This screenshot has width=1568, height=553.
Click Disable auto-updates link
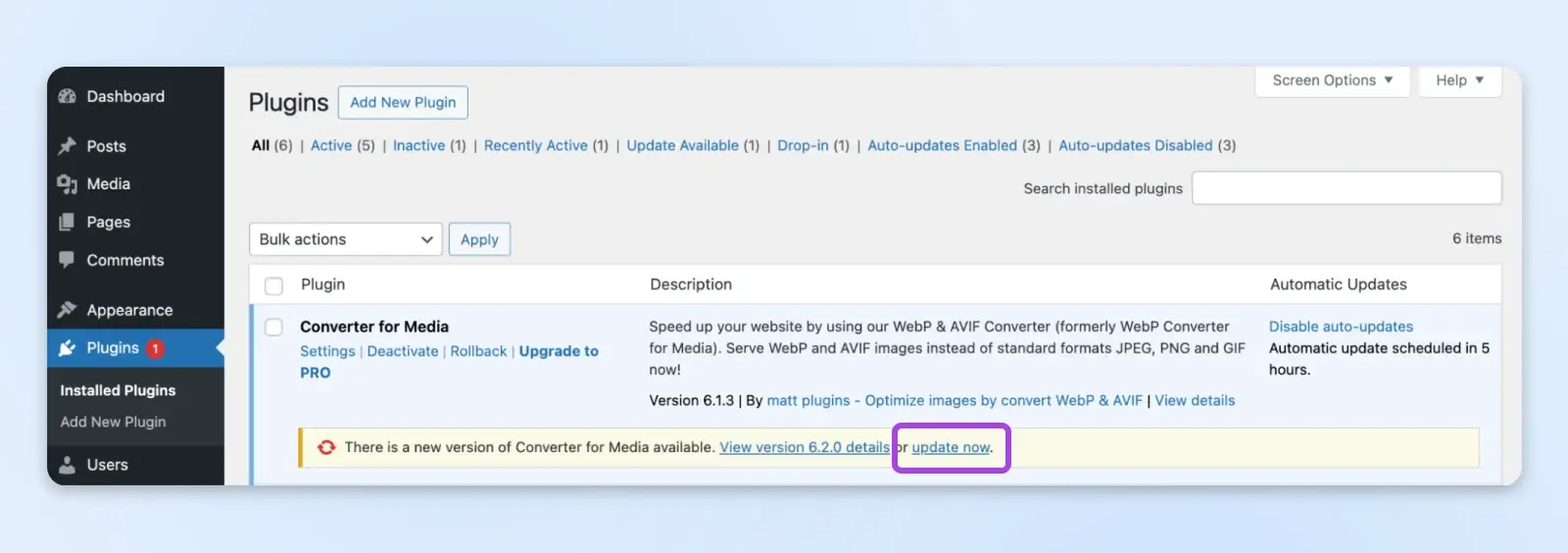1341,327
